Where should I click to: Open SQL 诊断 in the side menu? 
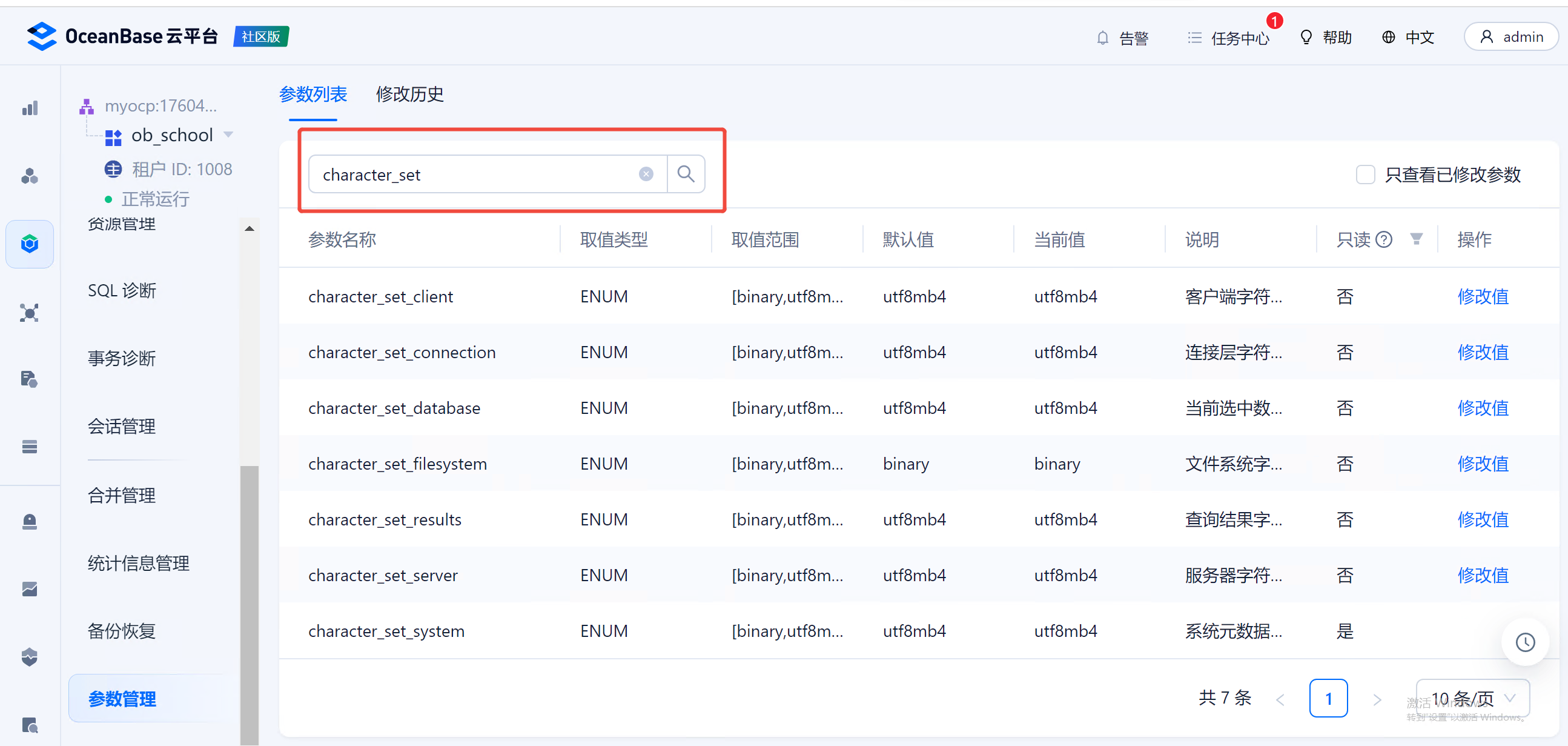tap(122, 290)
